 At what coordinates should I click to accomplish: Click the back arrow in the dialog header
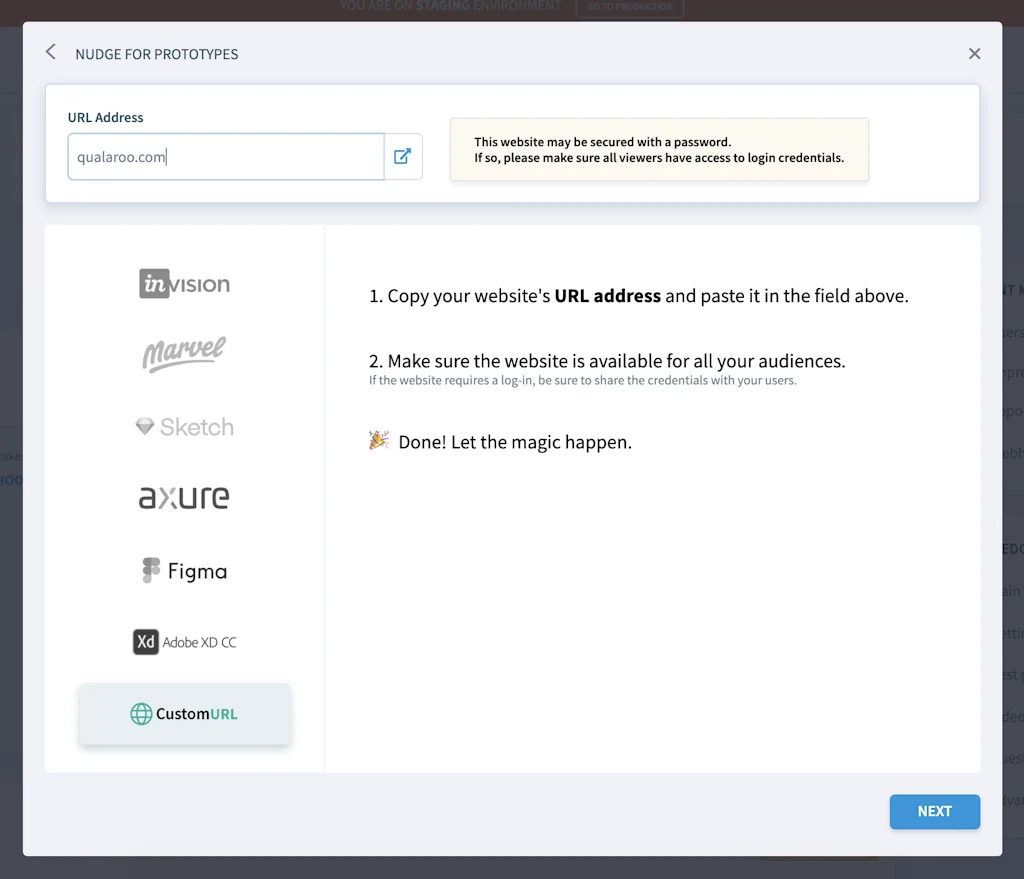pyautogui.click(x=50, y=52)
